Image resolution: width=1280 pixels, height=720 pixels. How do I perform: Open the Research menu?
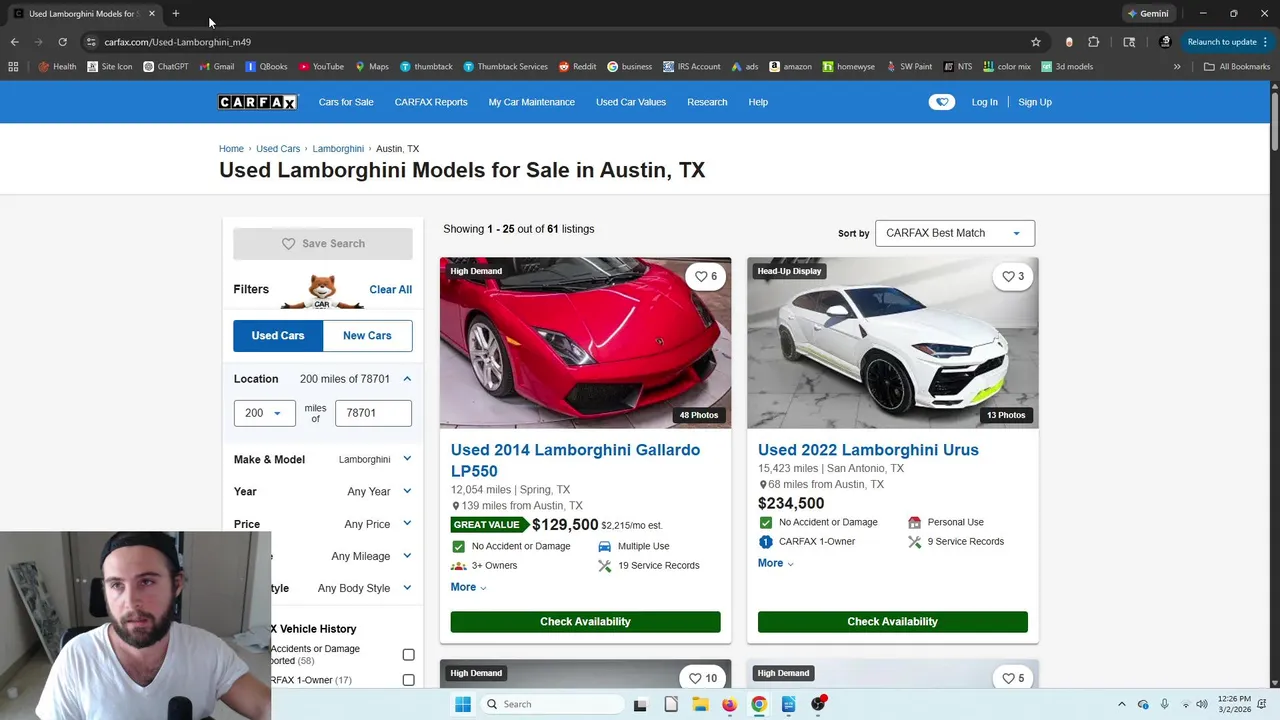coord(707,102)
